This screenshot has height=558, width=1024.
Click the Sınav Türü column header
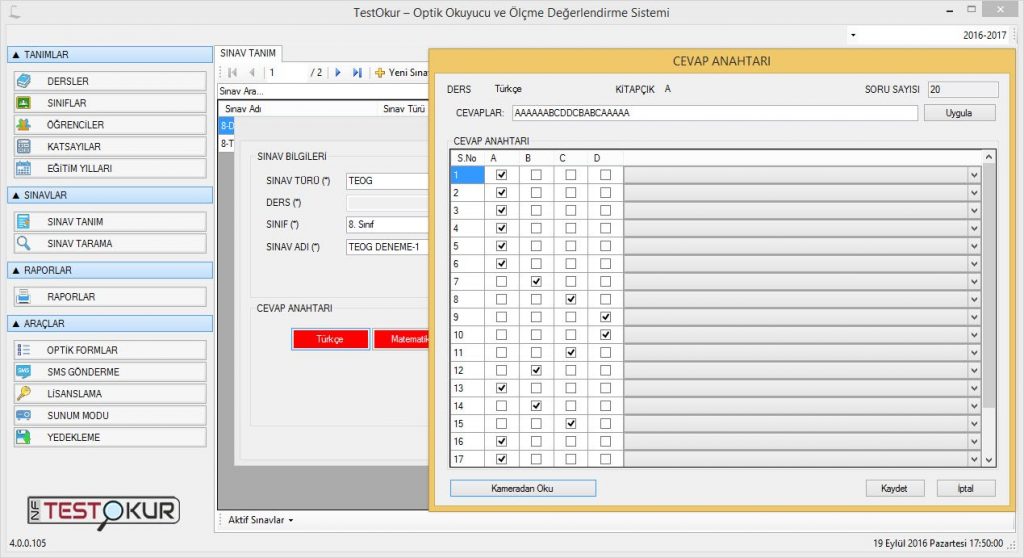[x=404, y=108]
